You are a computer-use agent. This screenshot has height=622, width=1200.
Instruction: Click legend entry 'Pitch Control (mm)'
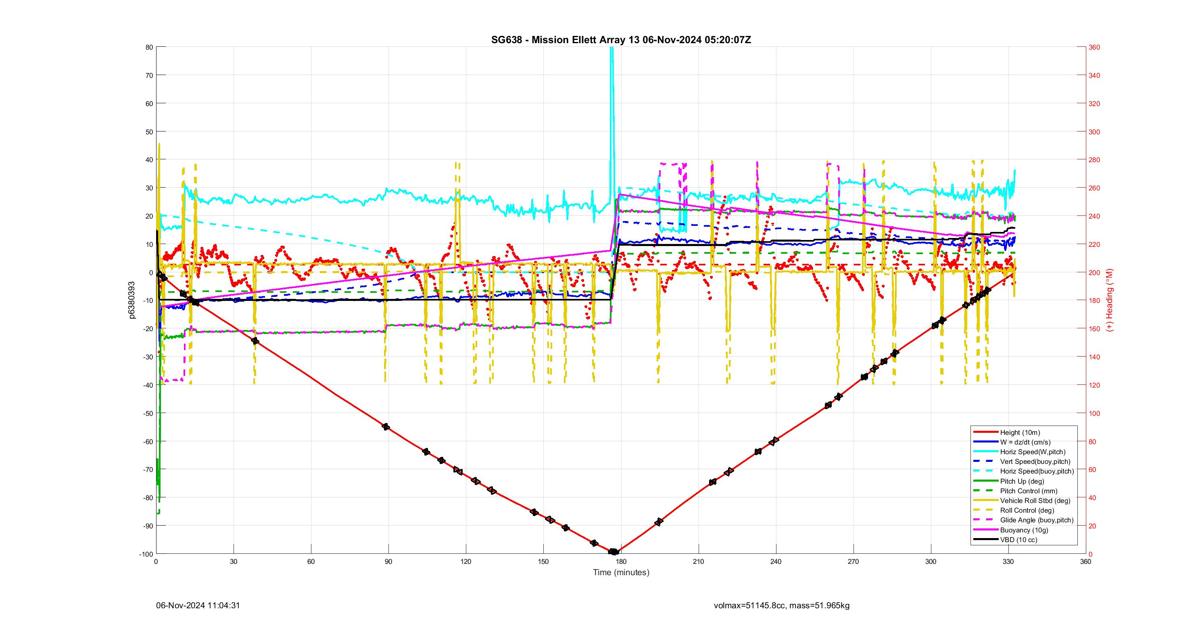coord(1029,491)
